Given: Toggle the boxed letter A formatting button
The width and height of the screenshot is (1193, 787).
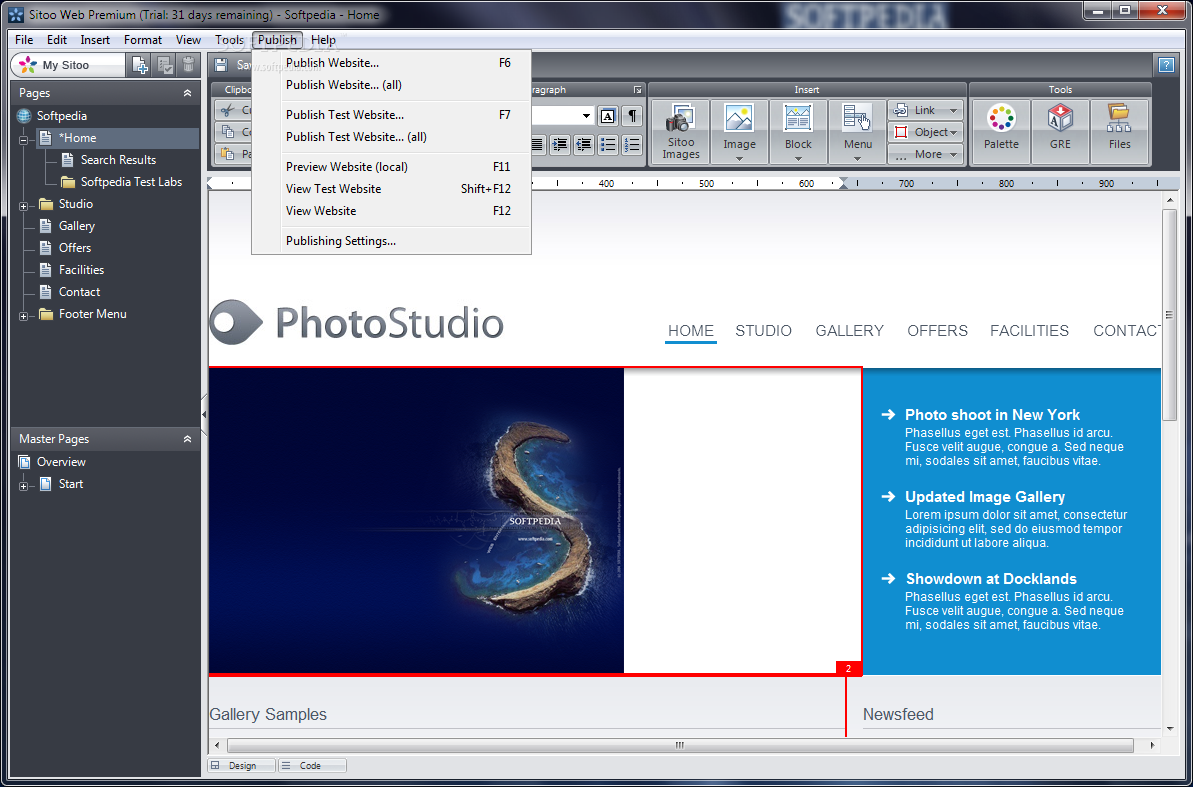Looking at the screenshot, I should pos(607,116).
